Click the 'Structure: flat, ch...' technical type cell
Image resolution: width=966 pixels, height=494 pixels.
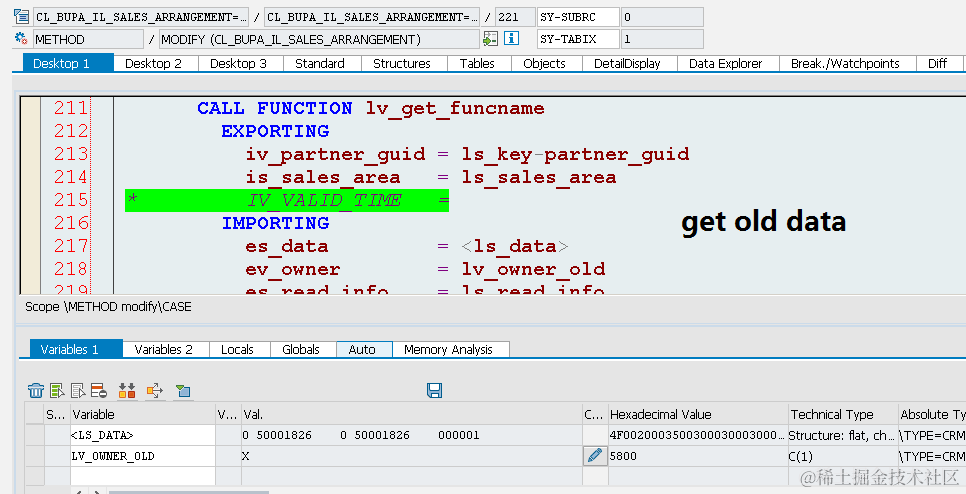843,435
